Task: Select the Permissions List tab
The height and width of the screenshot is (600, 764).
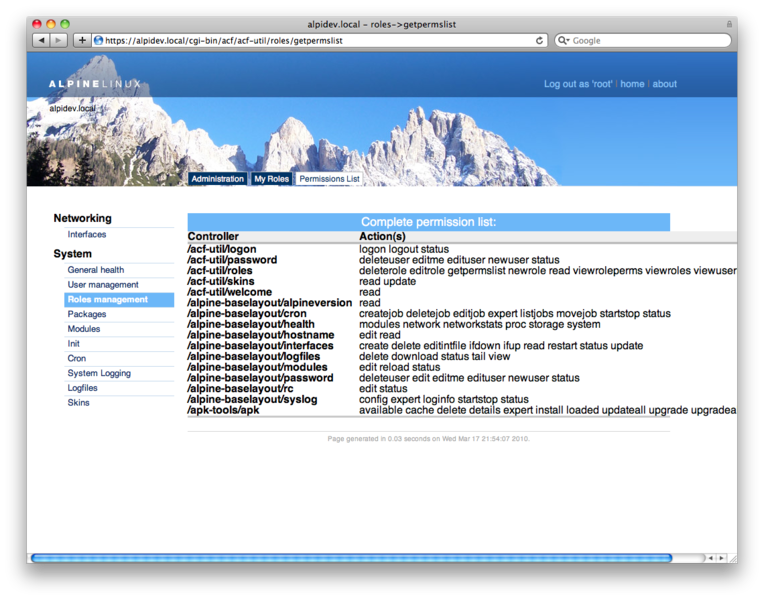Action: [329, 179]
